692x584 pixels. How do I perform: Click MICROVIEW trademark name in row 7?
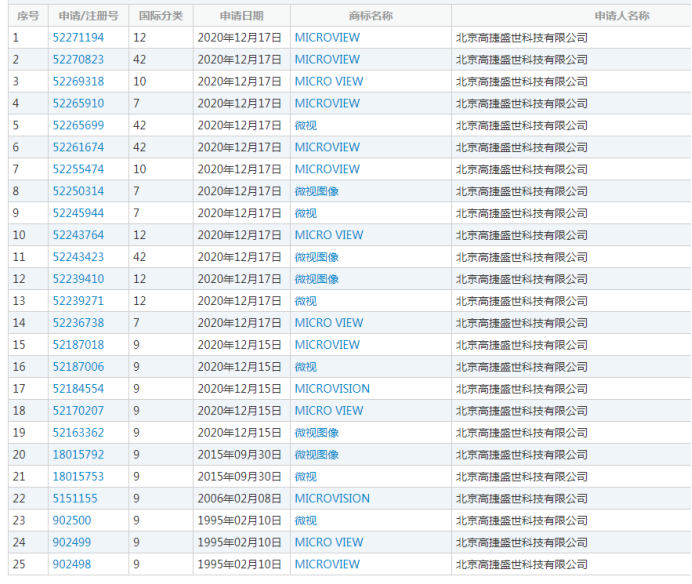point(327,170)
